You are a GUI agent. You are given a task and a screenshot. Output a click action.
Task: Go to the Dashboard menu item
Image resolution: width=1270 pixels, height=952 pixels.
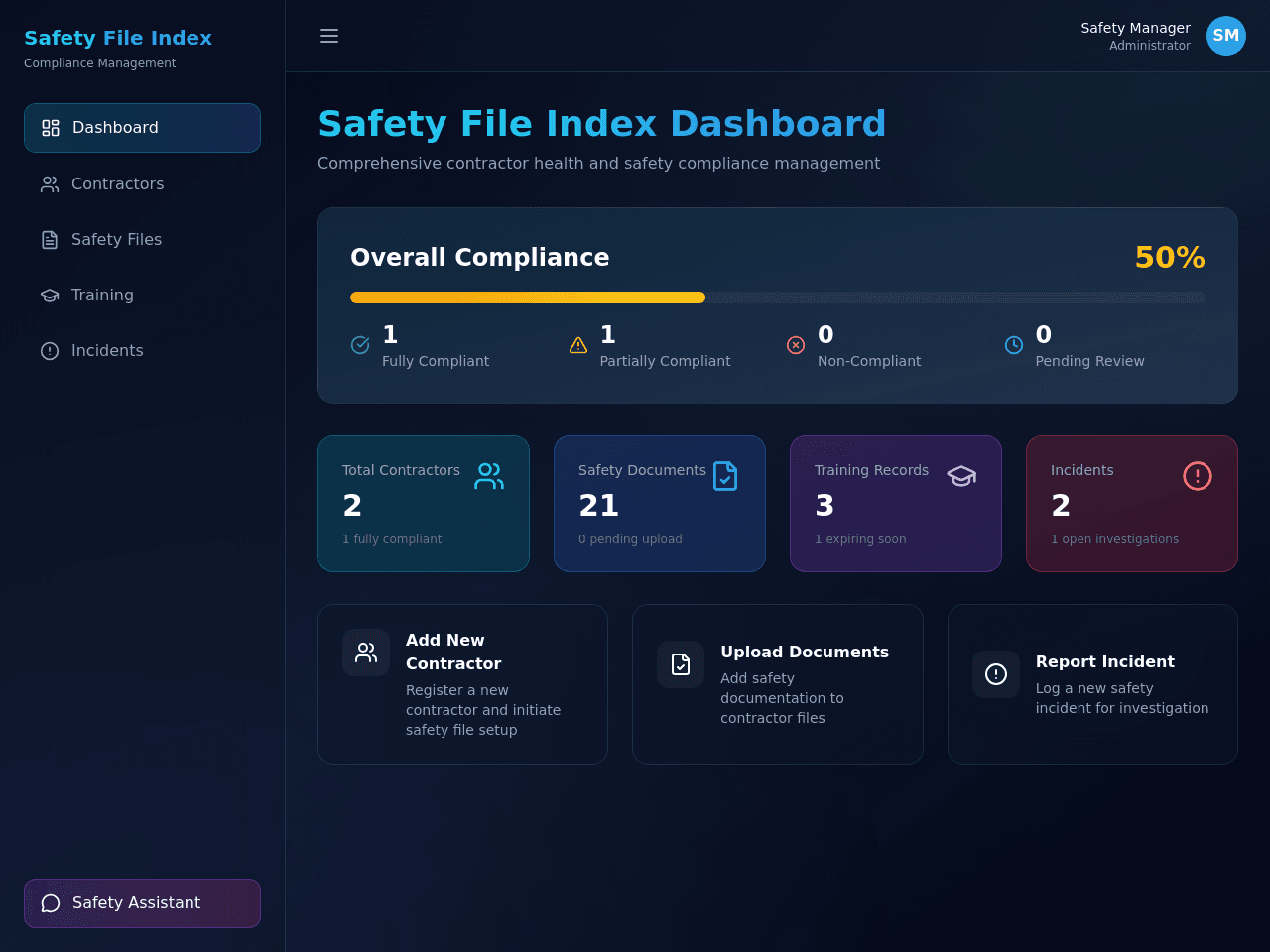coord(142,128)
